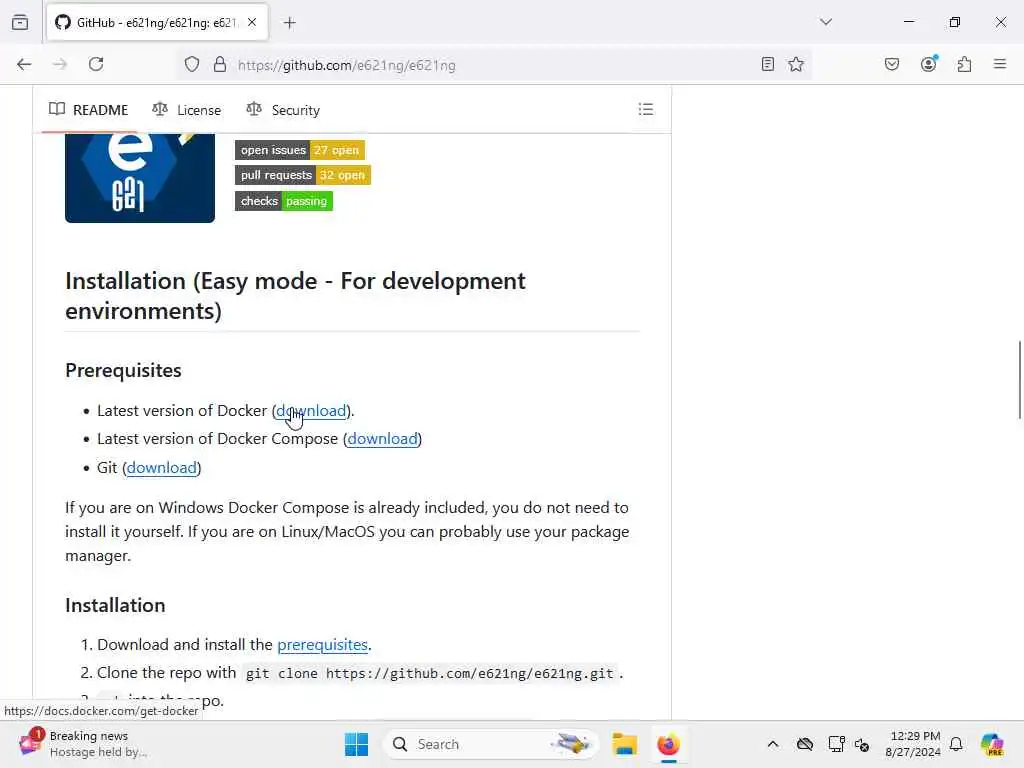1024x768 pixels.
Task: Go back to previous page
Action: click(24, 64)
